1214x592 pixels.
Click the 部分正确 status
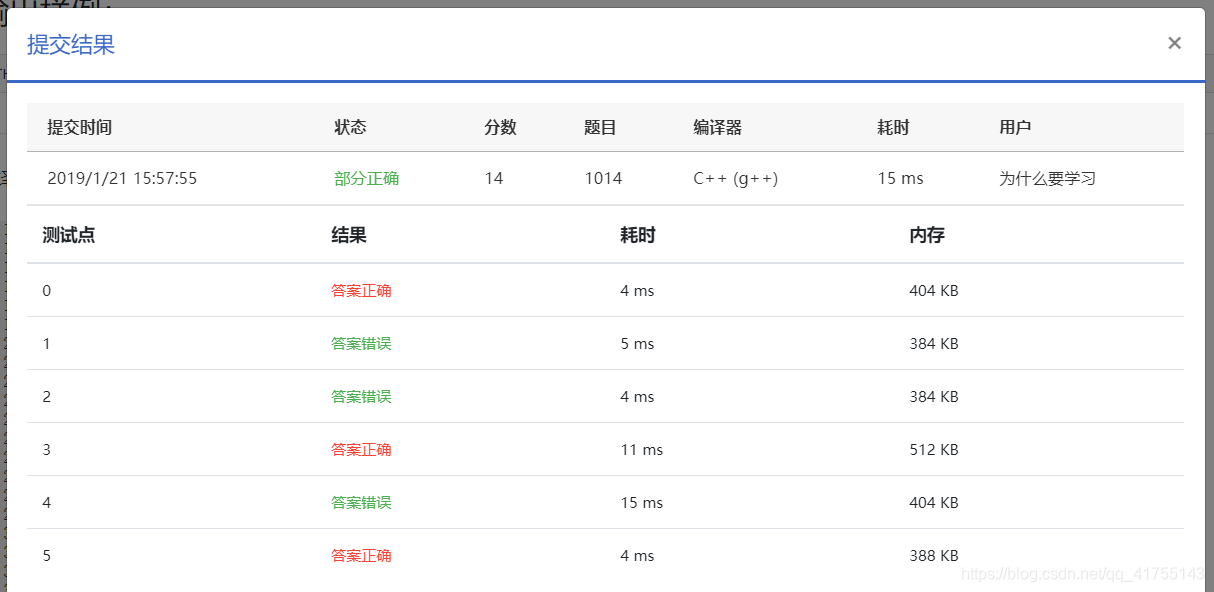pyautogui.click(x=367, y=179)
